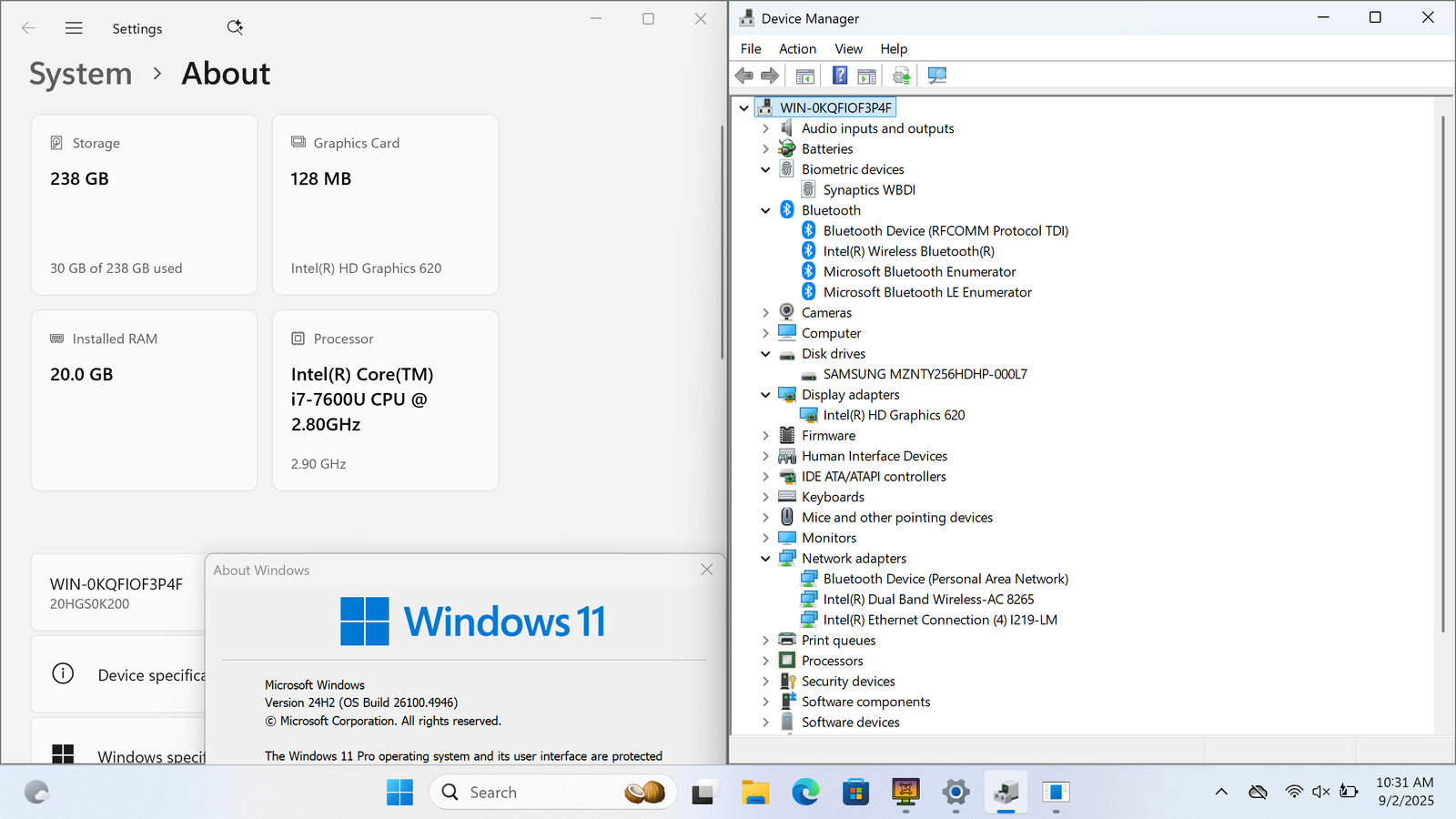Go back in Settings with the arrow
This screenshot has height=819, width=1456.
28,28
